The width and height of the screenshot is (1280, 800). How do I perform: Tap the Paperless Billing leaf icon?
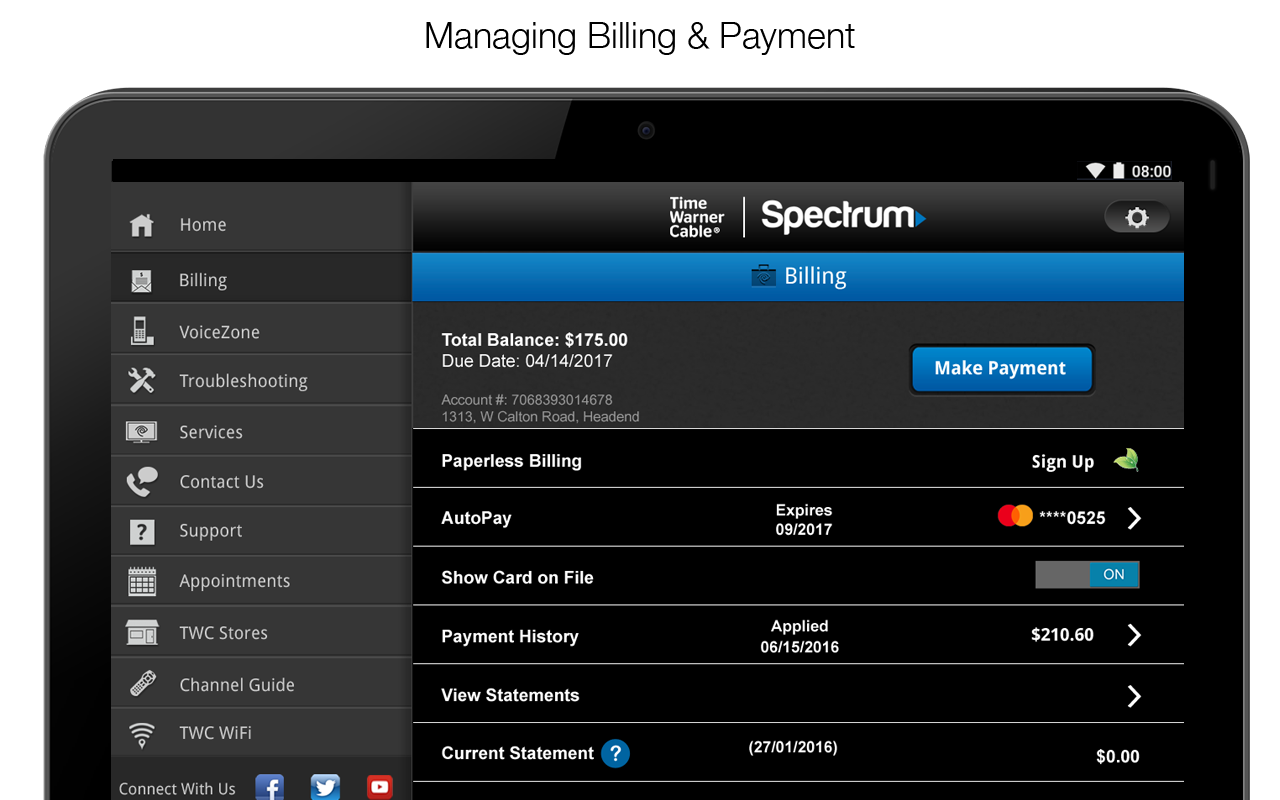1126,460
